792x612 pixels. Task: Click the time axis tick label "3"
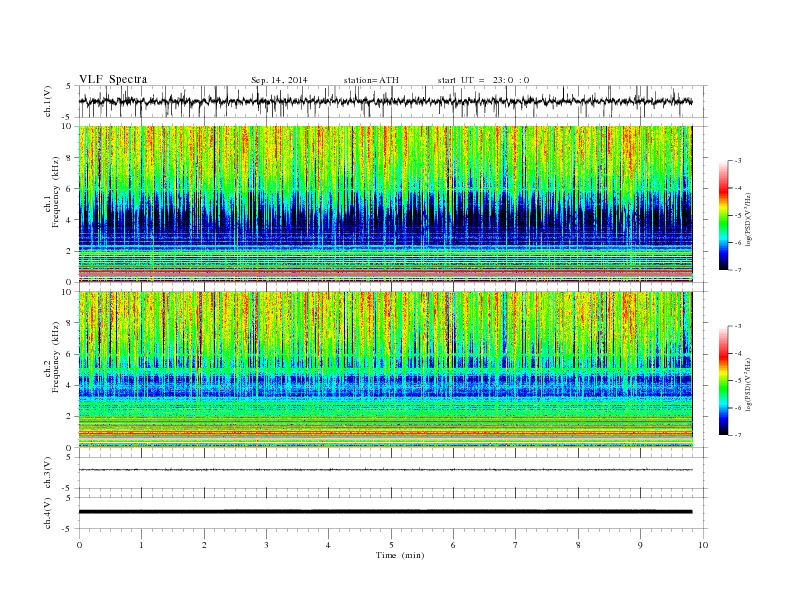(x=266, y=545)
